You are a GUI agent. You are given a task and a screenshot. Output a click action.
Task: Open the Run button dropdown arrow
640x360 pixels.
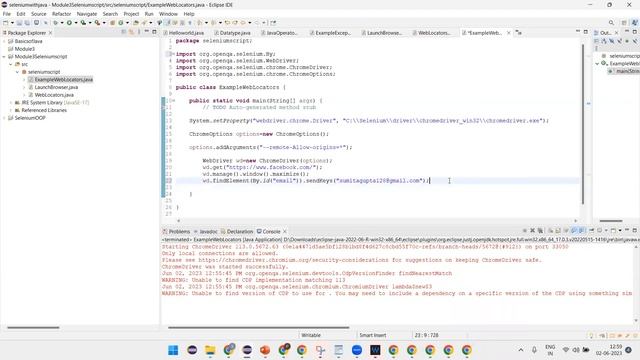[76, 23]
